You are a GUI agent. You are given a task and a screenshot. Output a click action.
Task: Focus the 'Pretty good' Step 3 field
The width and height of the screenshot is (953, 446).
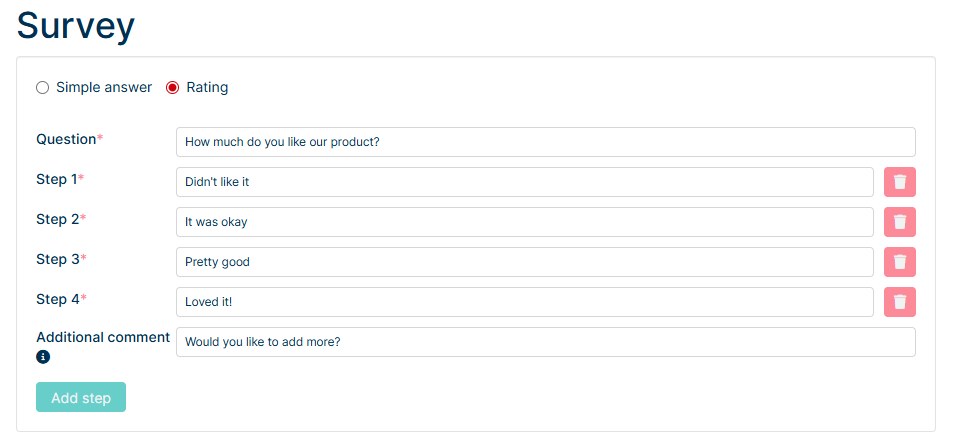coord(524,262)
